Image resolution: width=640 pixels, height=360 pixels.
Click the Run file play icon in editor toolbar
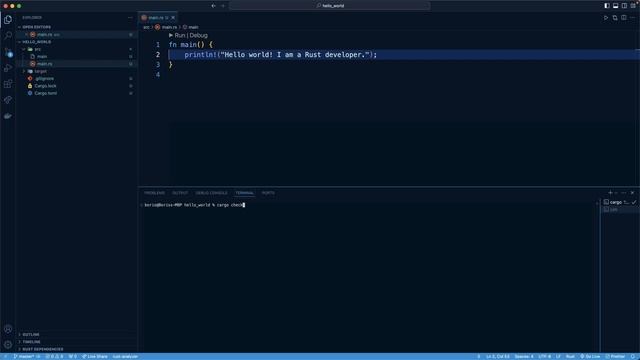click(x=606, y=18)
